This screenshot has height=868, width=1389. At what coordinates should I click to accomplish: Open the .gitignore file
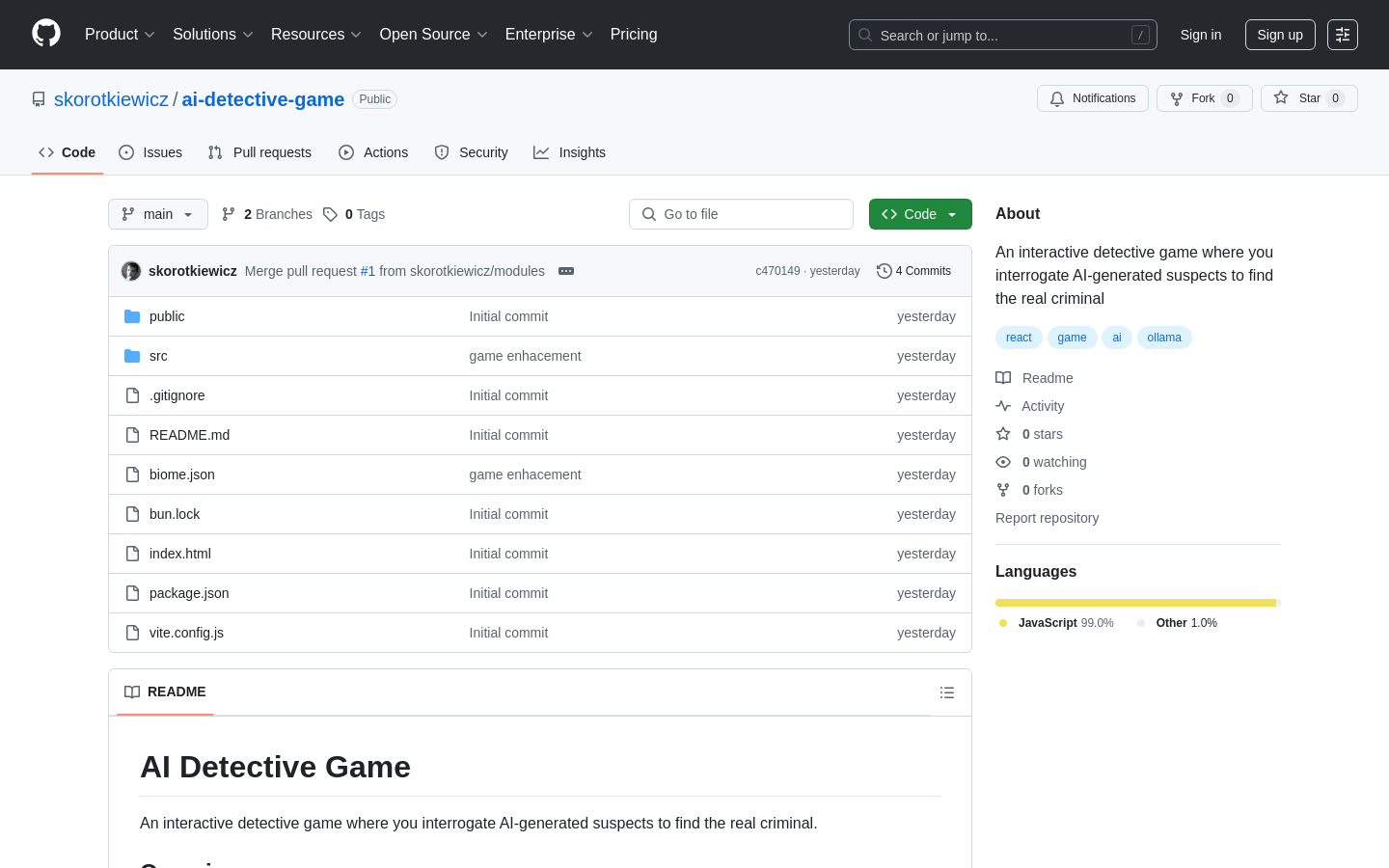(x=177, y=395)
